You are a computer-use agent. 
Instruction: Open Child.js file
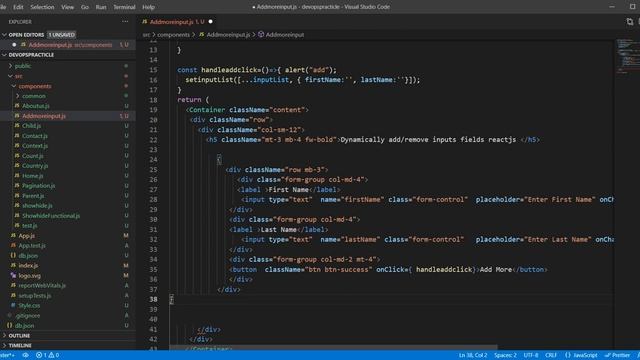point(31,126)
